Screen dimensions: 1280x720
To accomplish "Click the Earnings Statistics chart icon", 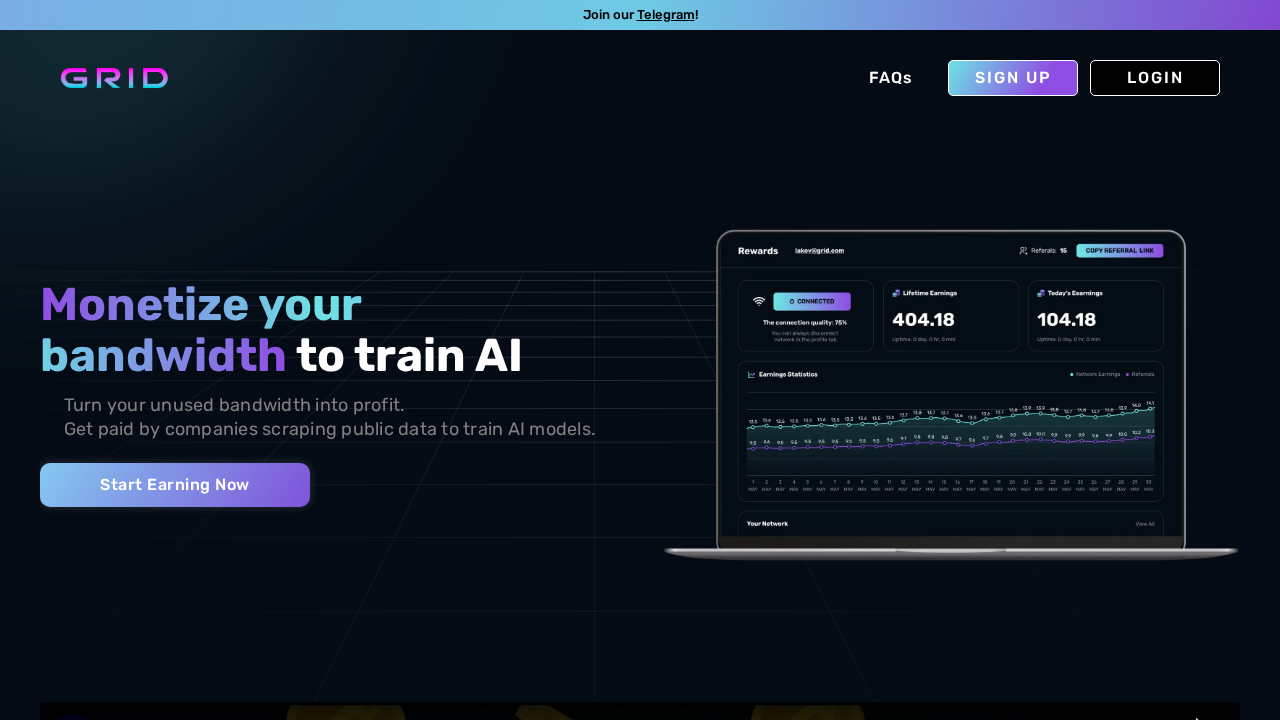I will (751, 374).
